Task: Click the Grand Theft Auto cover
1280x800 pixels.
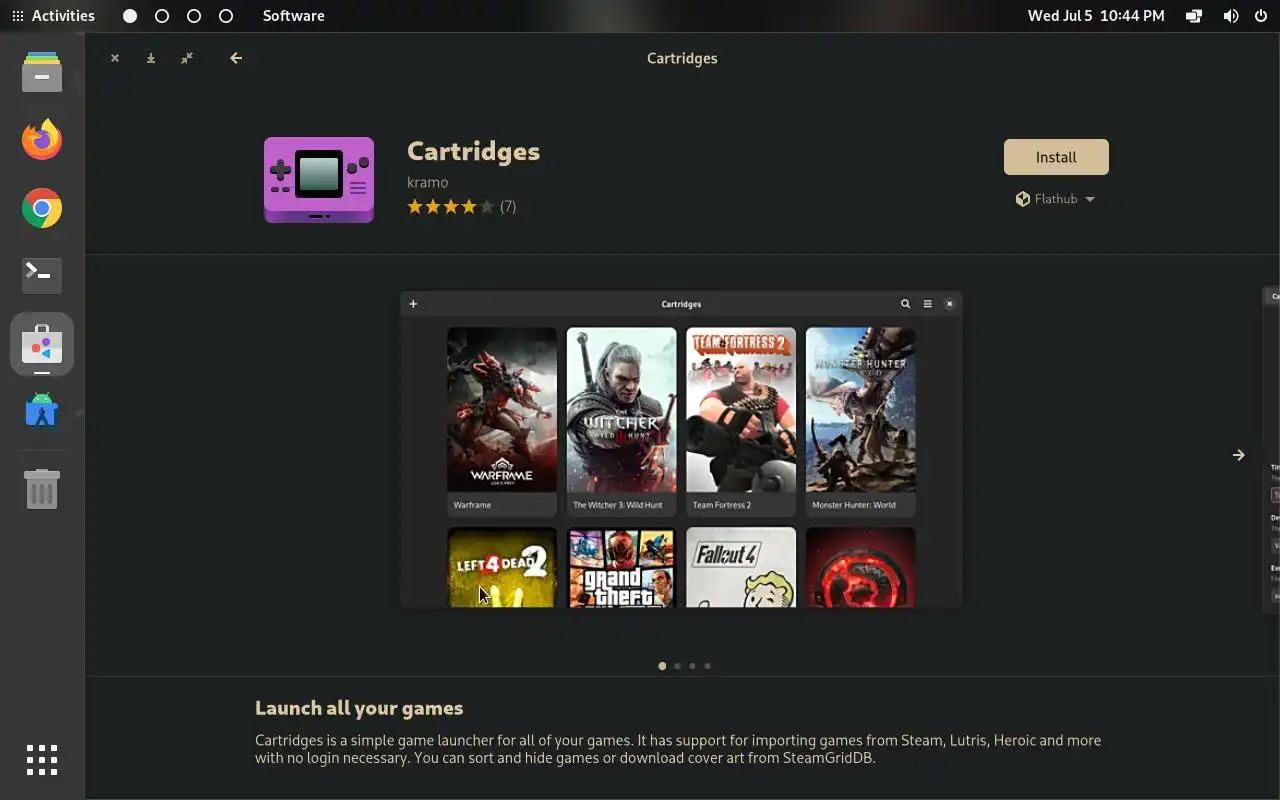Action: point(621,567)
